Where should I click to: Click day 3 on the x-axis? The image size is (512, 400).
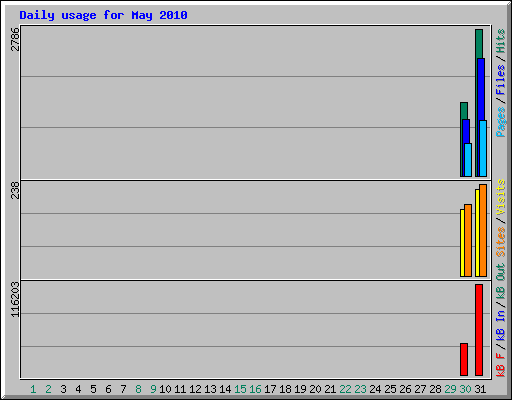point(63,389)
